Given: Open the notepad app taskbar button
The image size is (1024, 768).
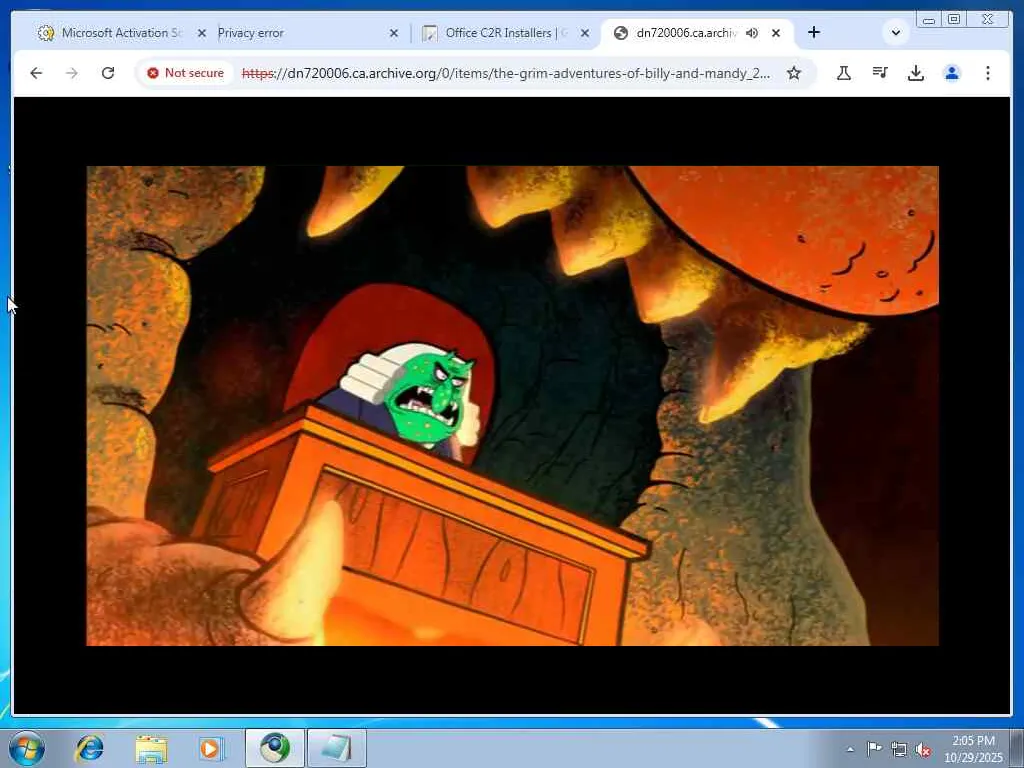Looking at the screenshot, I should pyautogui.click(x=337, y=748).
